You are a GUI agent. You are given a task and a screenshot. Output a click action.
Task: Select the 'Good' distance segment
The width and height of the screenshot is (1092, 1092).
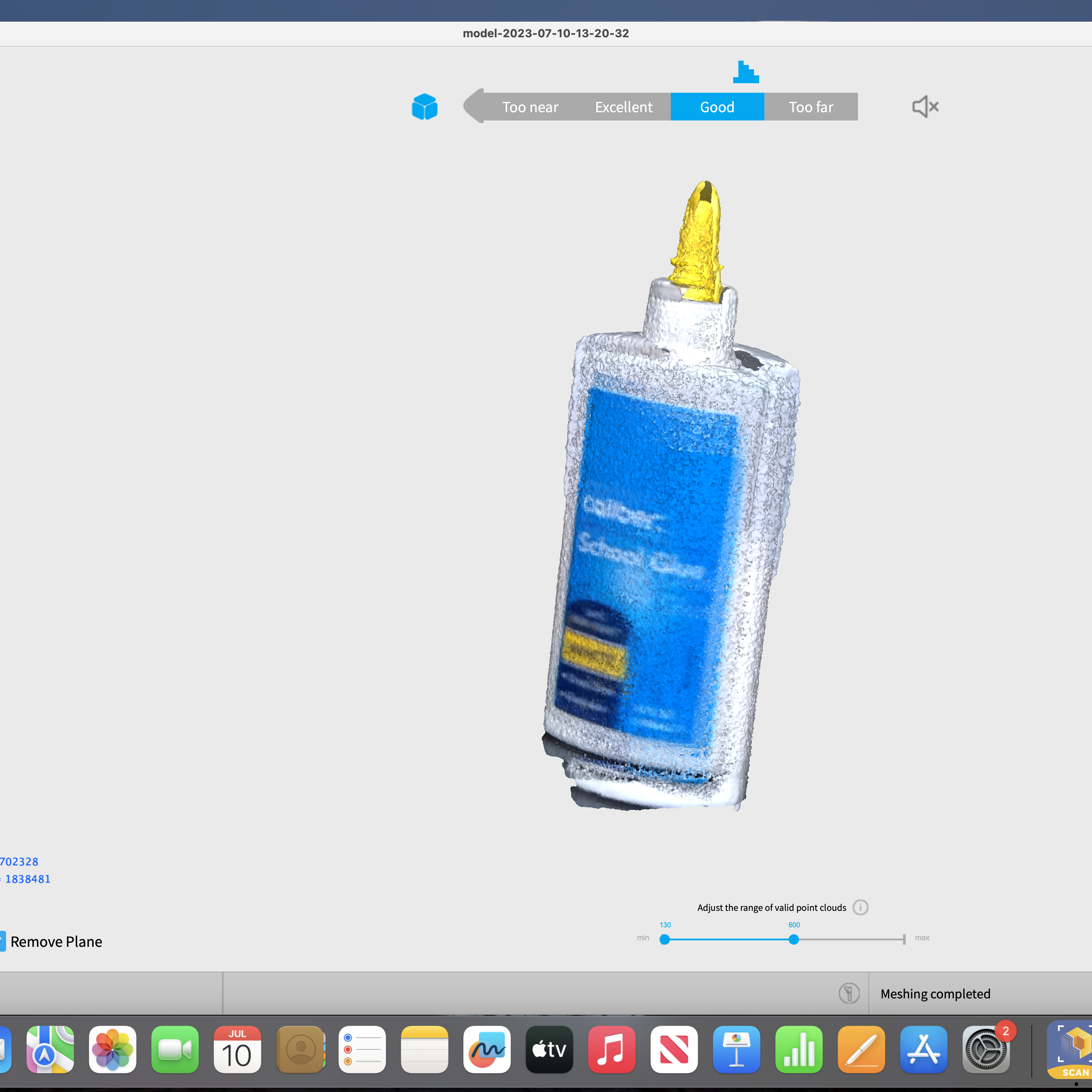coord(717,107)
